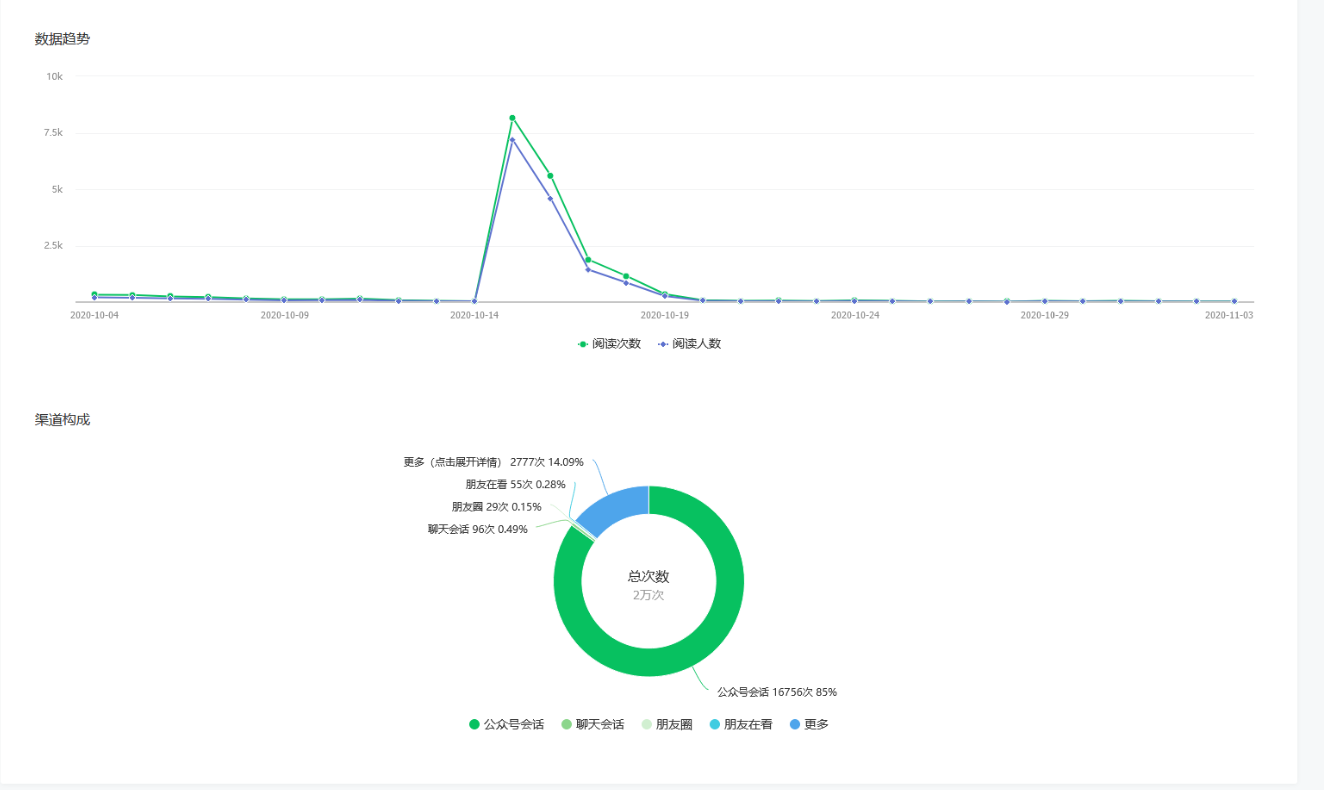
Task: Click the 2.5k y-axis label
Action: [52, 246]
